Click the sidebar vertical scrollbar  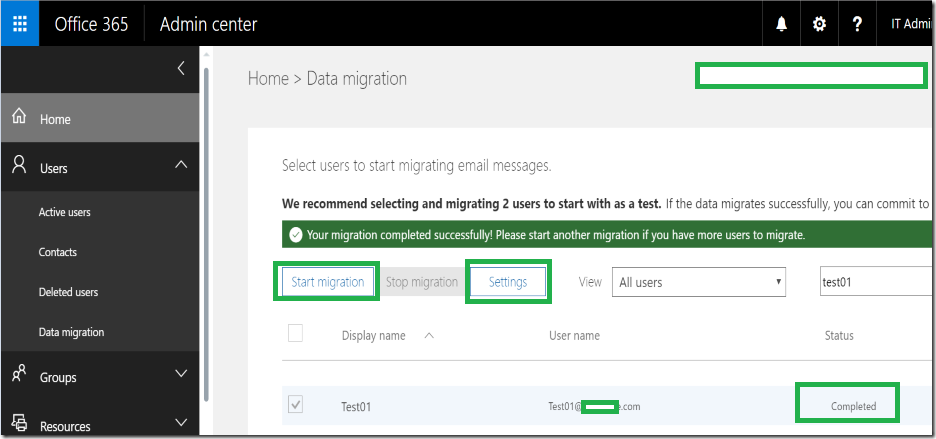click(206, 233)
